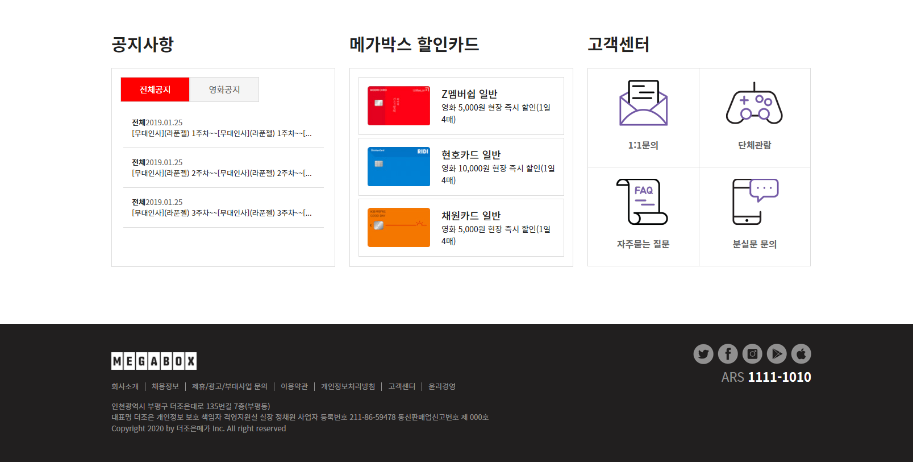Click the red Z멤버쉽 card image
913x462 pixels.
tap(399, 105)
